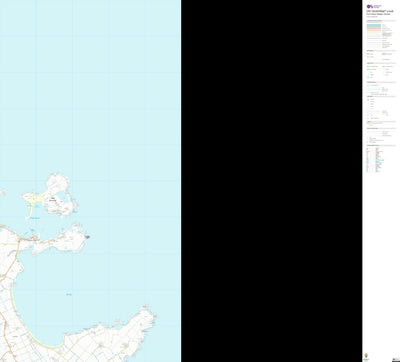Click the Ordnance Survey logo in the legend

(x=374, y=6)
